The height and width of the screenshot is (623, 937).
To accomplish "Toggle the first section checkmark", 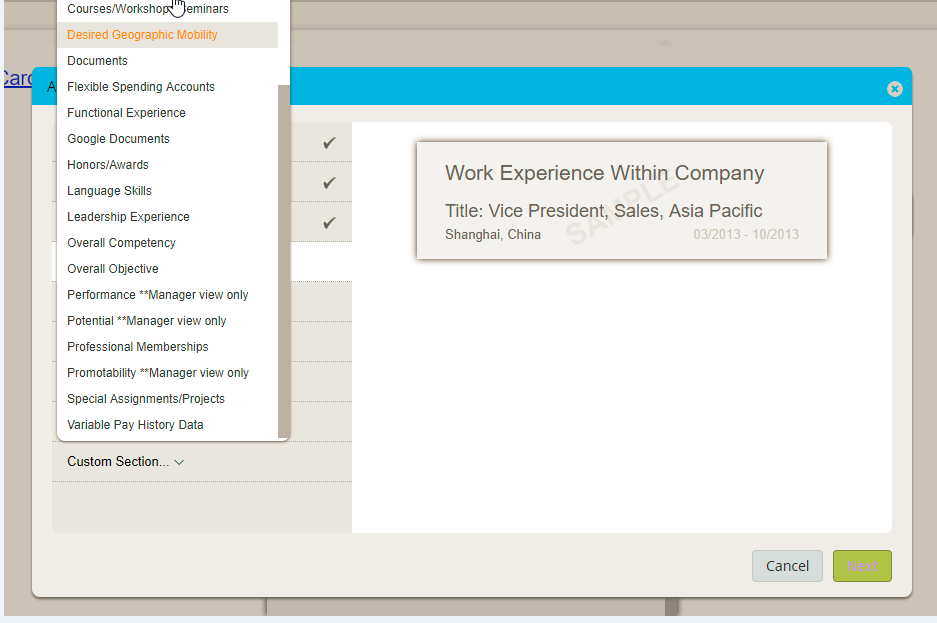I will pyautogui.click(x=329, y=143).
